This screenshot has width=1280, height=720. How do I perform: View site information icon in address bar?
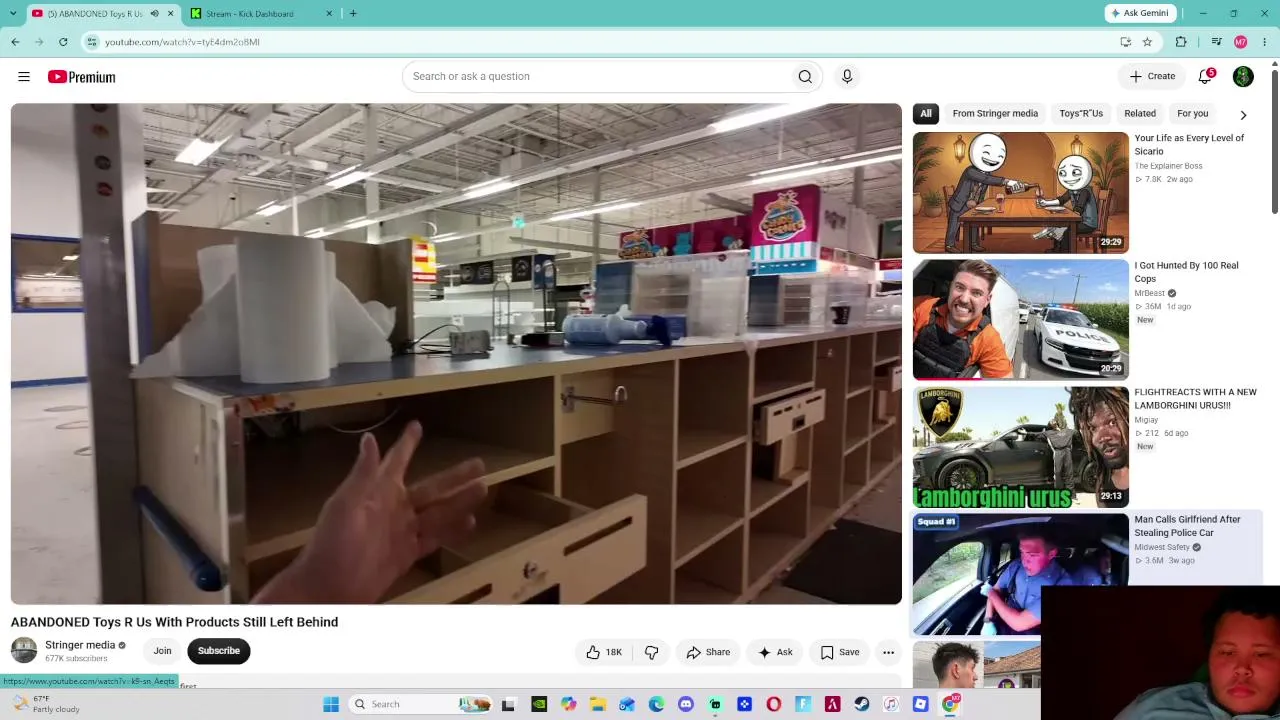[92, 42]
